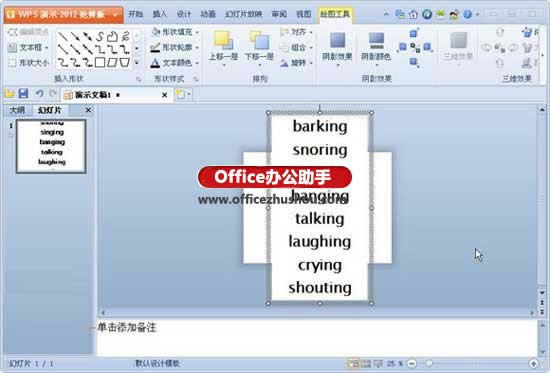Click the word 'laughing' in the slide
This screenshot has height=373, width=550.
[320, 242]
